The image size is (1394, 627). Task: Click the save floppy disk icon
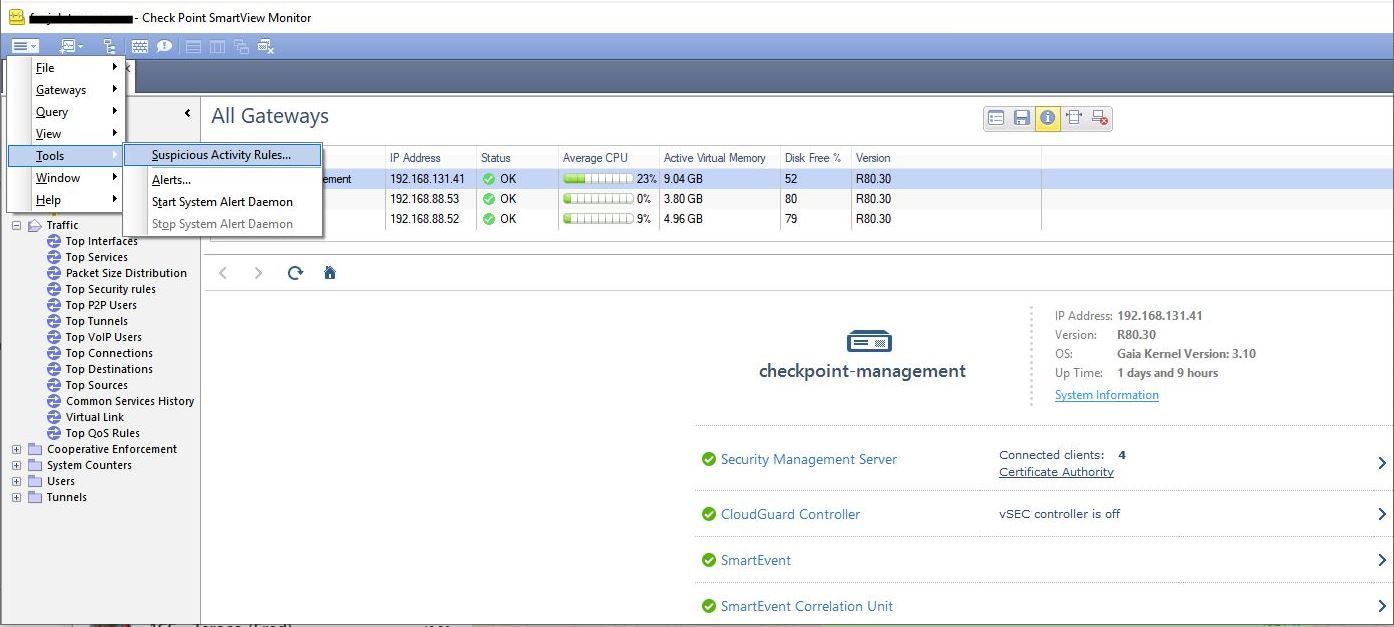point(1021,118)
